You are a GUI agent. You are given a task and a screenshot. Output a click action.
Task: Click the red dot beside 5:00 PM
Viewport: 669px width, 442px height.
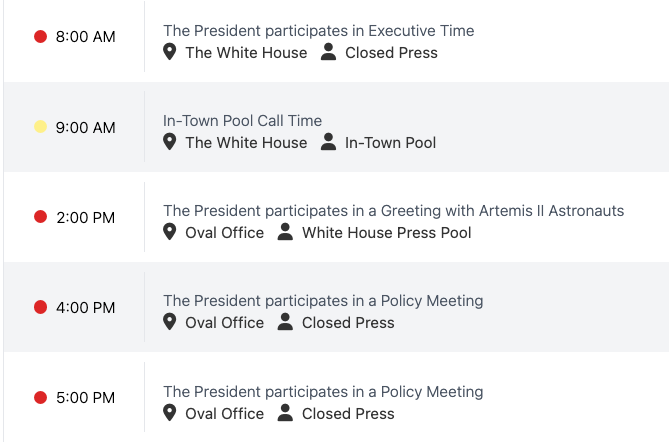41,398
